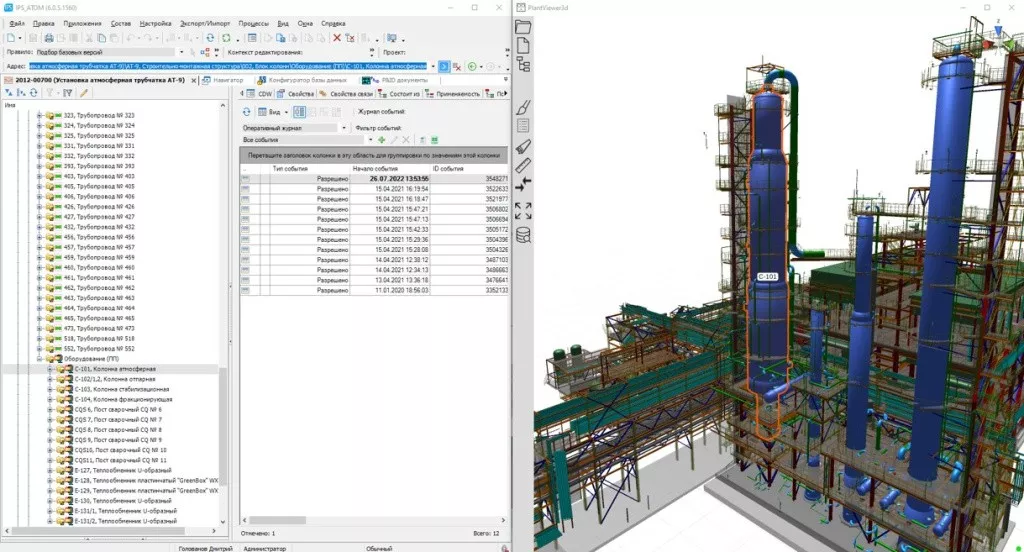Select the ruler measure tool in PlantViewer3d

(523, 166)
